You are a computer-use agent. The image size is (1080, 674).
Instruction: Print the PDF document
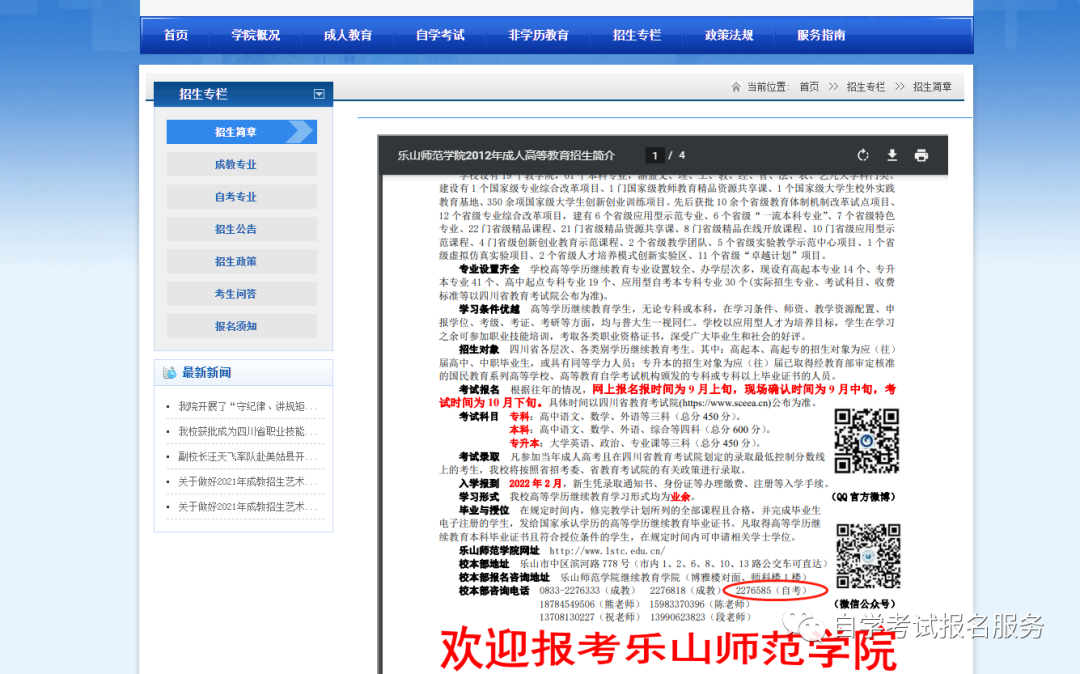point(921,155)
